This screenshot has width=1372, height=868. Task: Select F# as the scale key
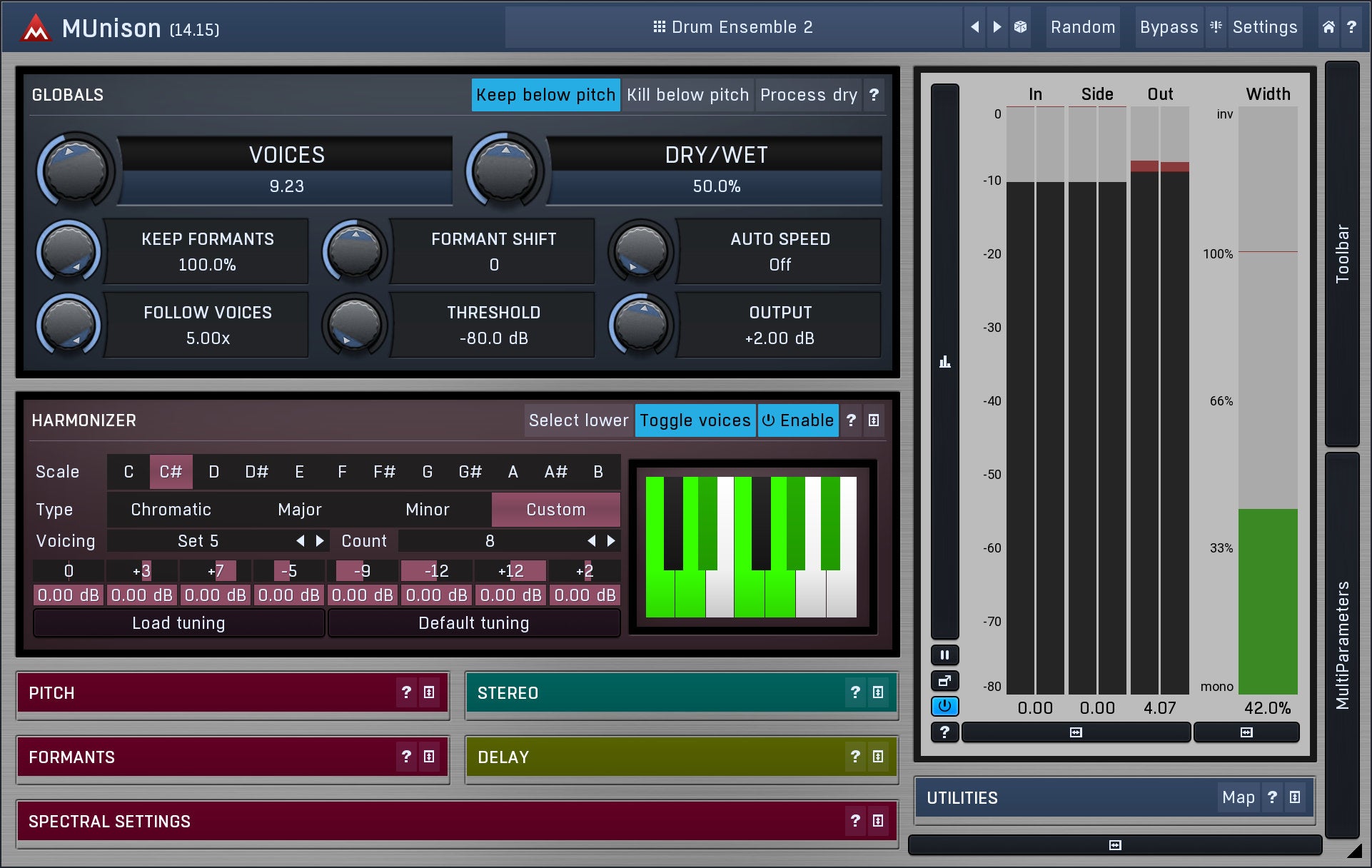384,472
